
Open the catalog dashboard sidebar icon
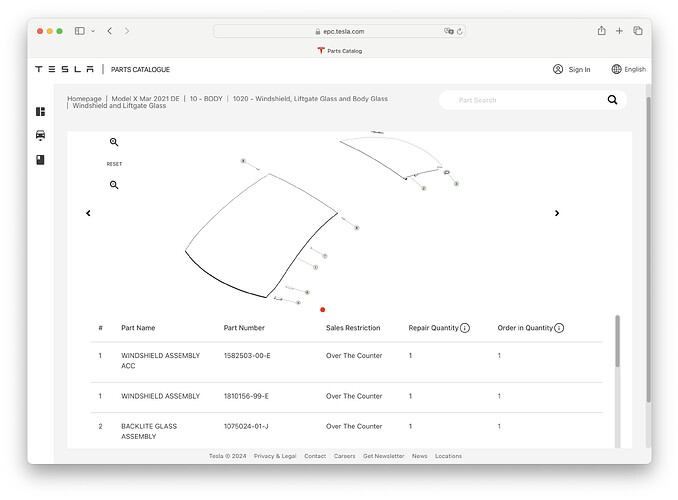click(x=40, y=112)
